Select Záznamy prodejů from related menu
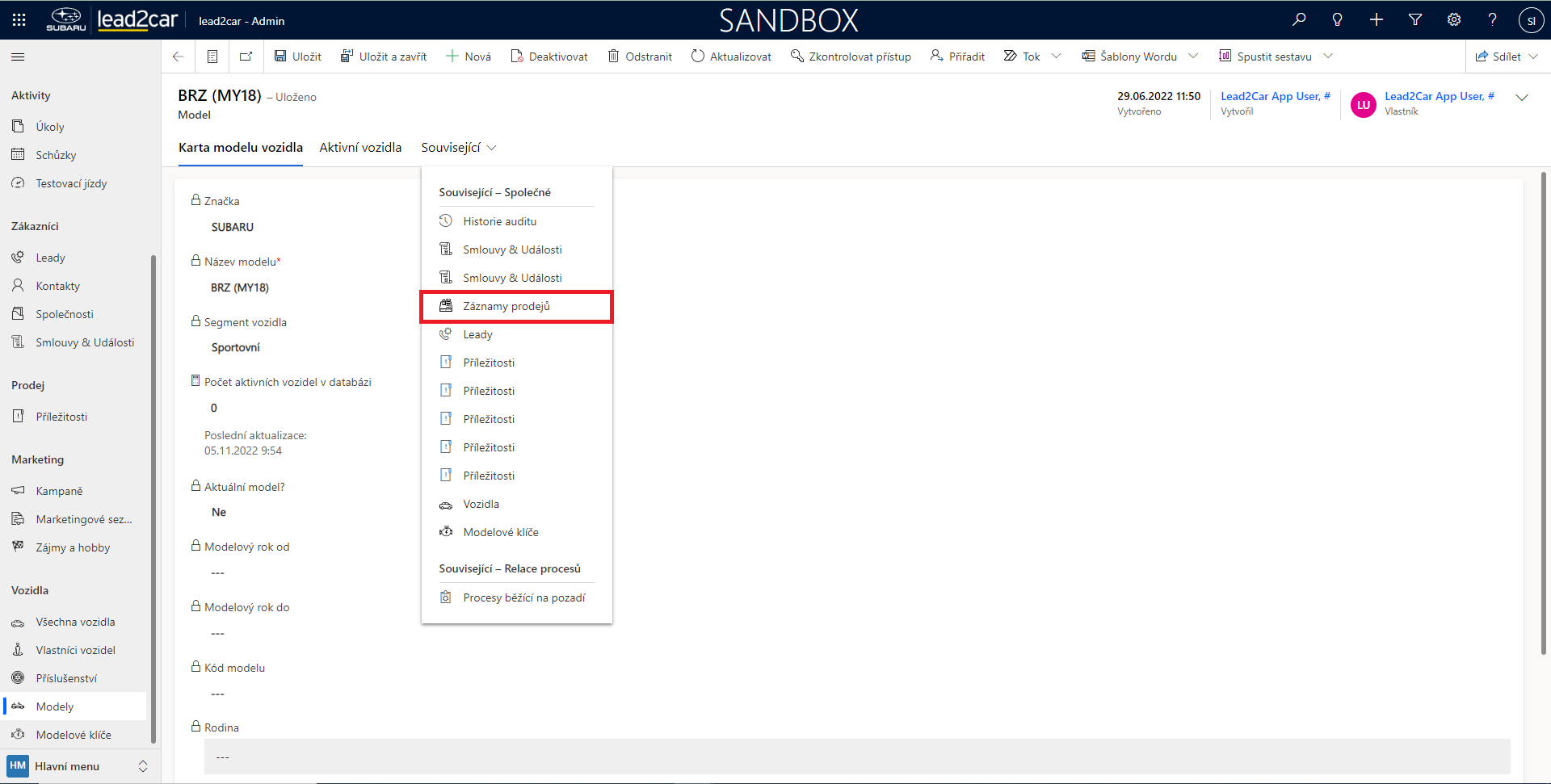Screen dimensions: 1551x784 (506, 307)
